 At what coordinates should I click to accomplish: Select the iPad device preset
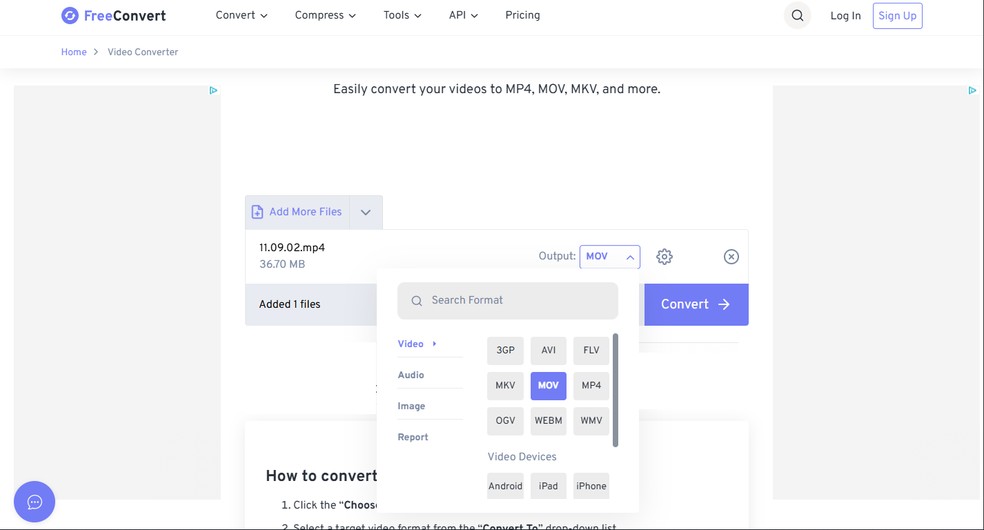pos(548,486)
